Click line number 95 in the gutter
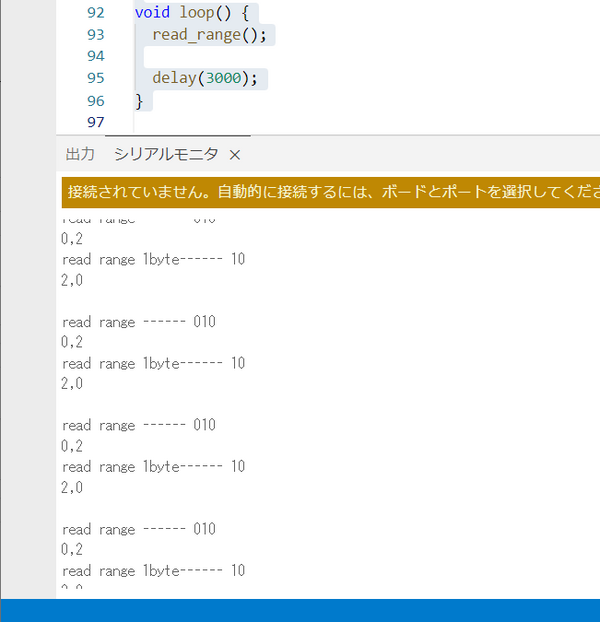The height and width of the screenshot is (622, 600). click(x=96, y=78)
